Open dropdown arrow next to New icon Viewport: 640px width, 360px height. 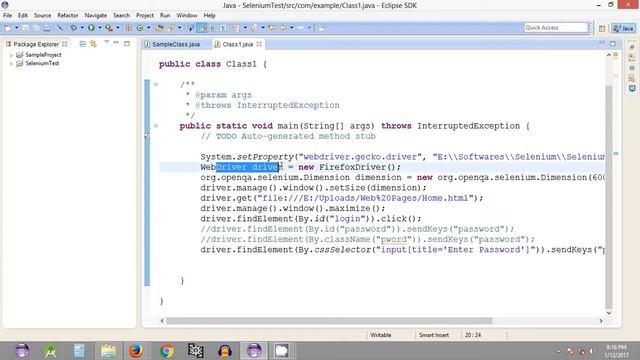(x=17, y=28)
